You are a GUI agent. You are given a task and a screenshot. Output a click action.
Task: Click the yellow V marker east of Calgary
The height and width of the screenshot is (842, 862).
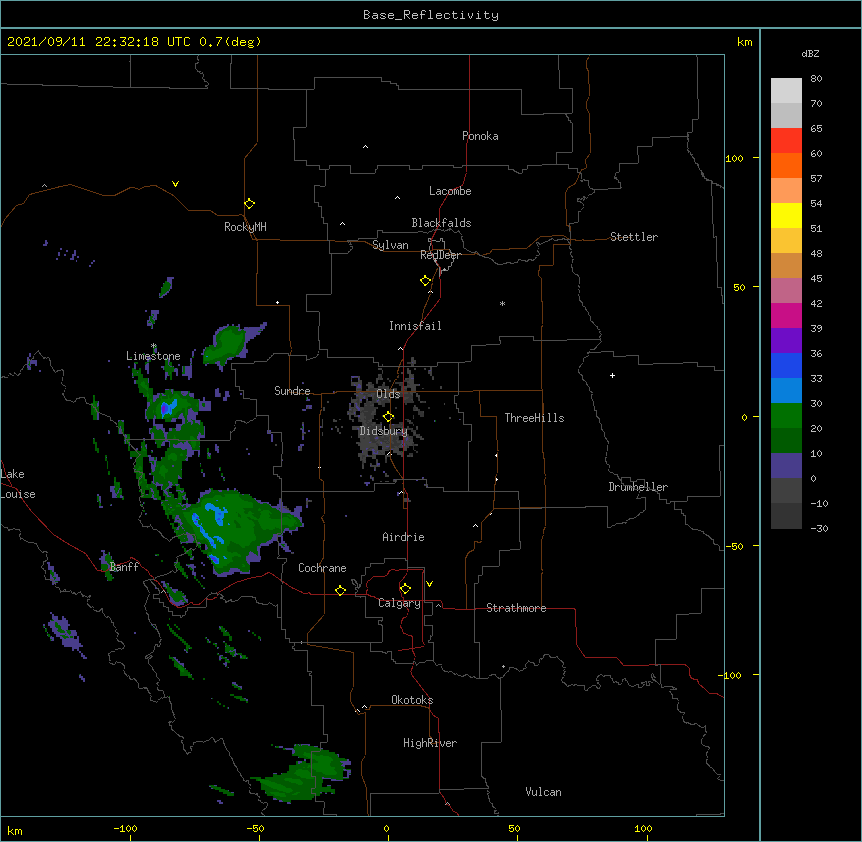coord(429,584)
